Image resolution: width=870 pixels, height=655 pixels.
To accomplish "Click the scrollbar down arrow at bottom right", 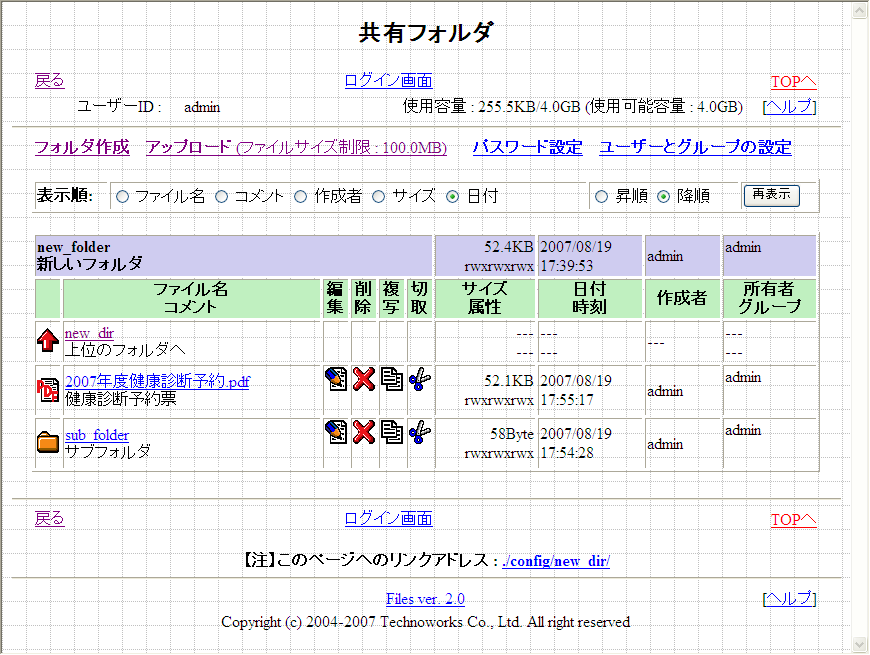I will coord(860,644).
